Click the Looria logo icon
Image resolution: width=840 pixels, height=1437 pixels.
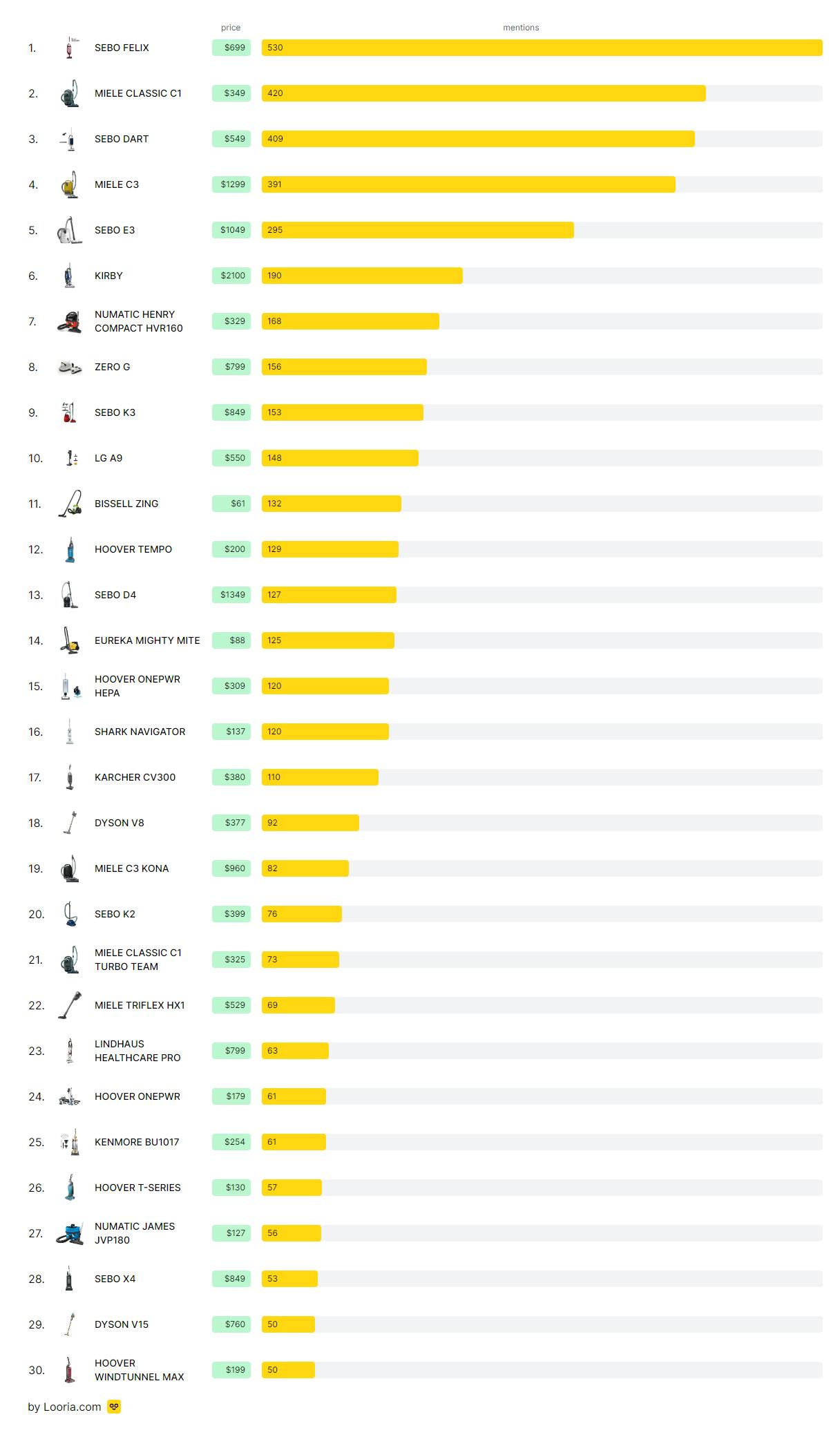tap(114, 1407)
